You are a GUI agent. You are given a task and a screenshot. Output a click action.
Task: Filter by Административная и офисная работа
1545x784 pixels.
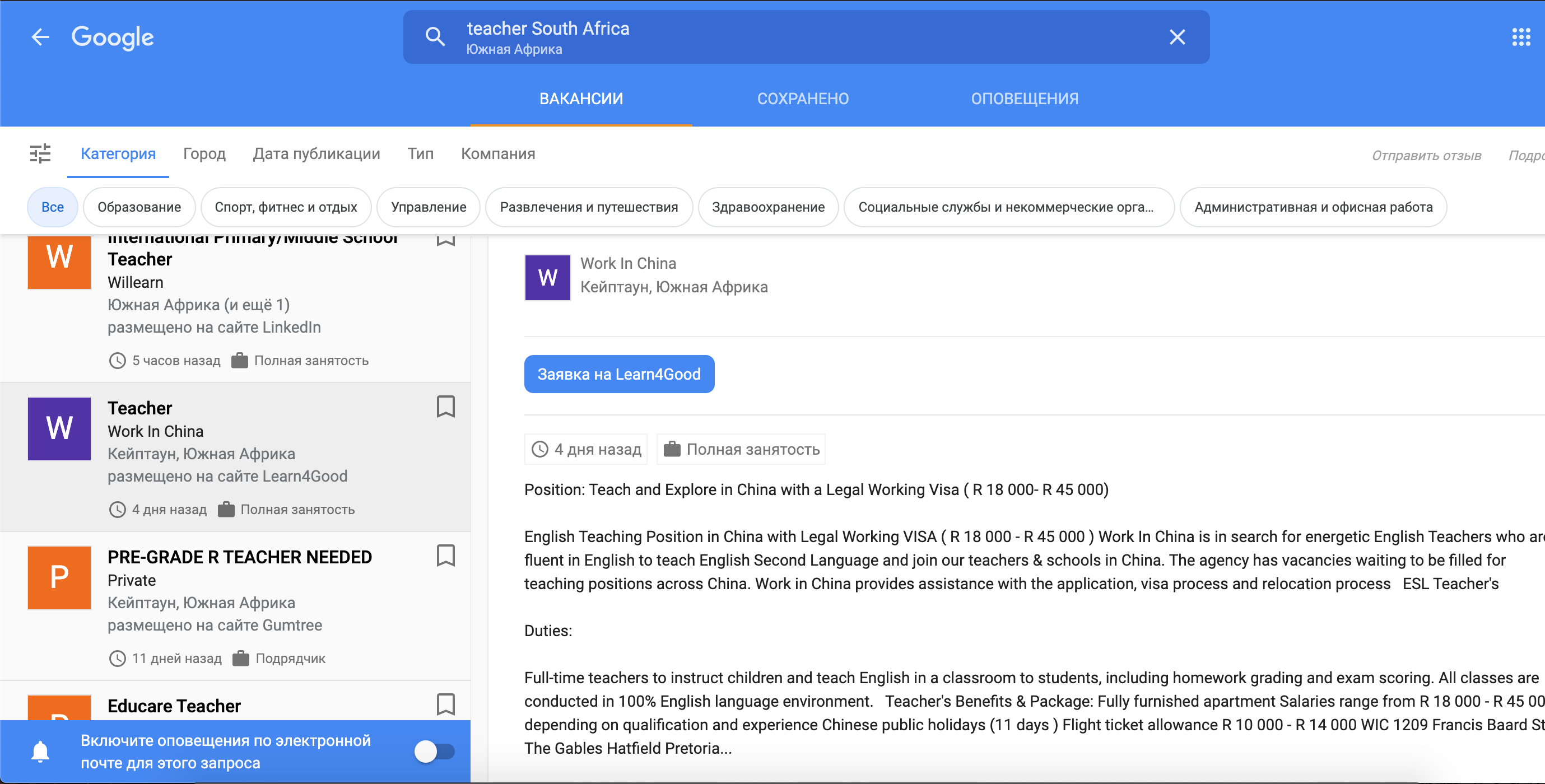pos(1314,207)
